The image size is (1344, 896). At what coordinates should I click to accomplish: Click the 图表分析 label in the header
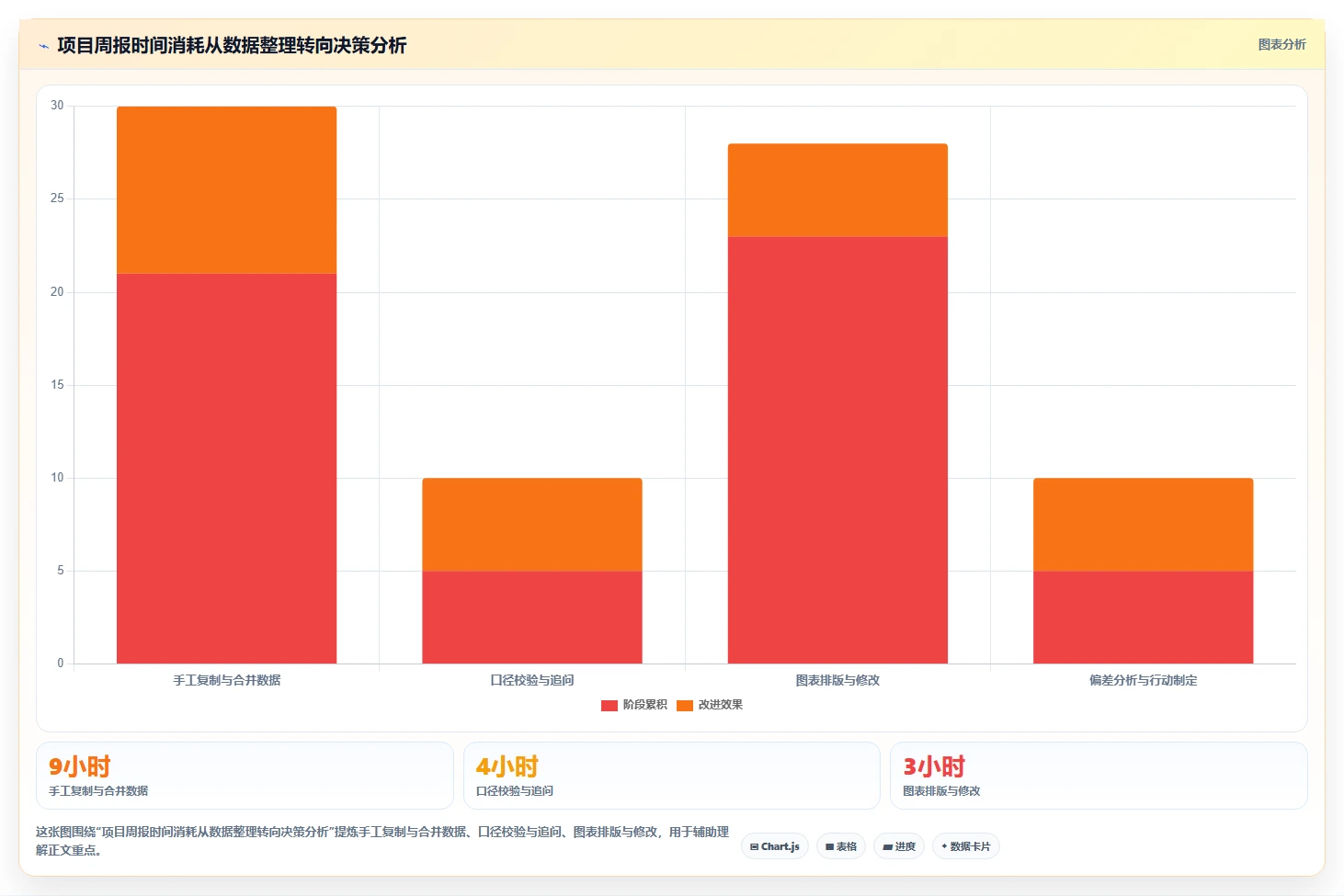pyautogui.click(x=1281, y=44)
